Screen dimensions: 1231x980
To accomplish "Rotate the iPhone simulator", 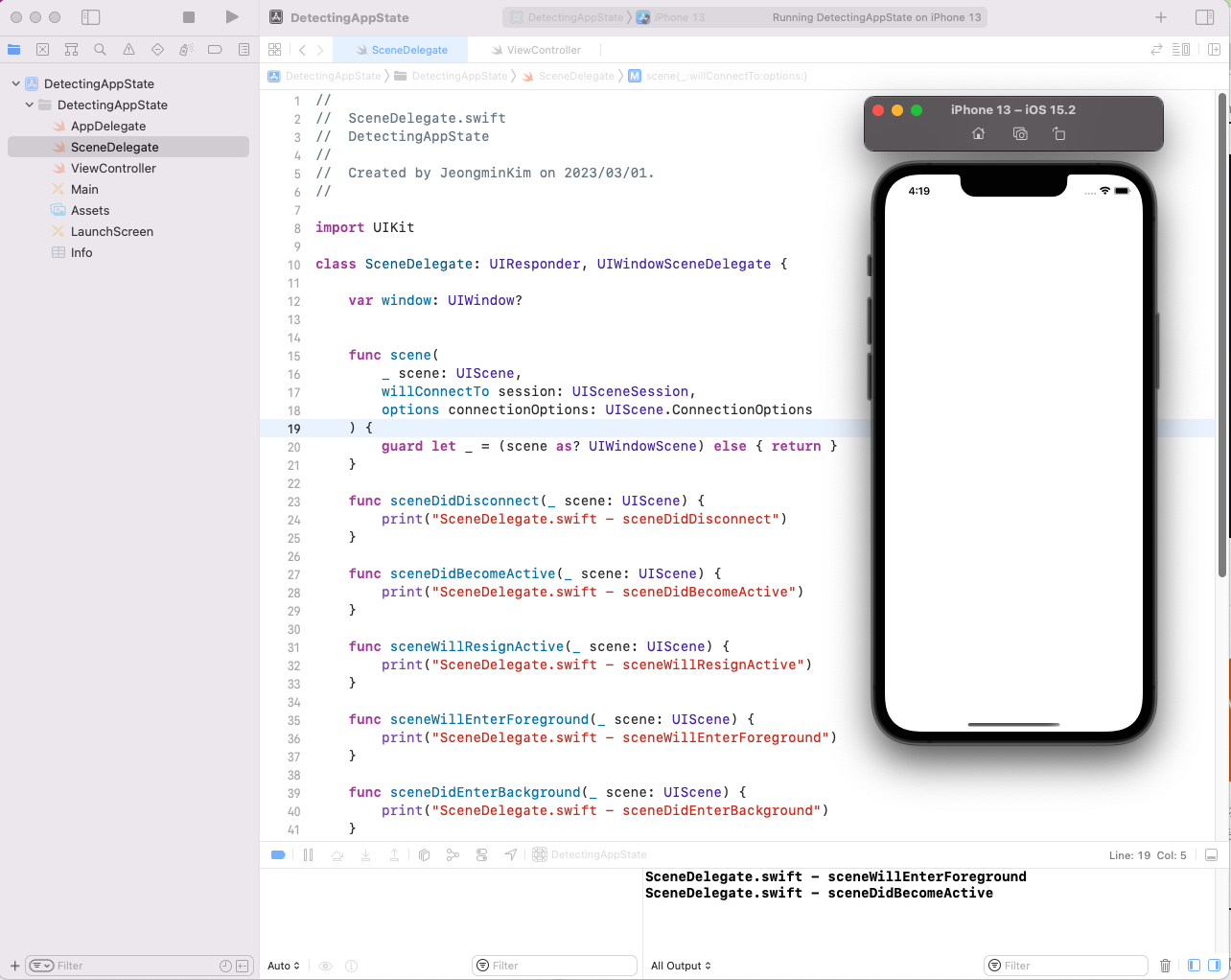I will coord(1059,134).
